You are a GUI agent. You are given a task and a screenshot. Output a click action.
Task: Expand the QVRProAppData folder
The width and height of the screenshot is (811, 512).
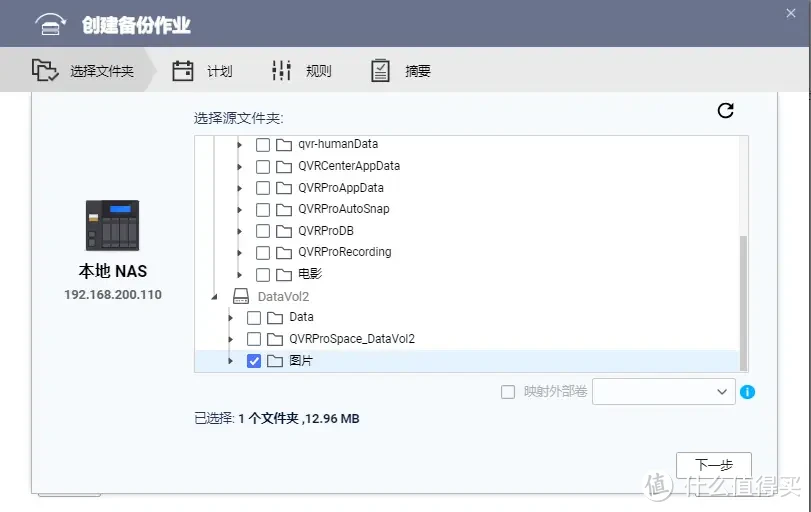coord(239,188)
